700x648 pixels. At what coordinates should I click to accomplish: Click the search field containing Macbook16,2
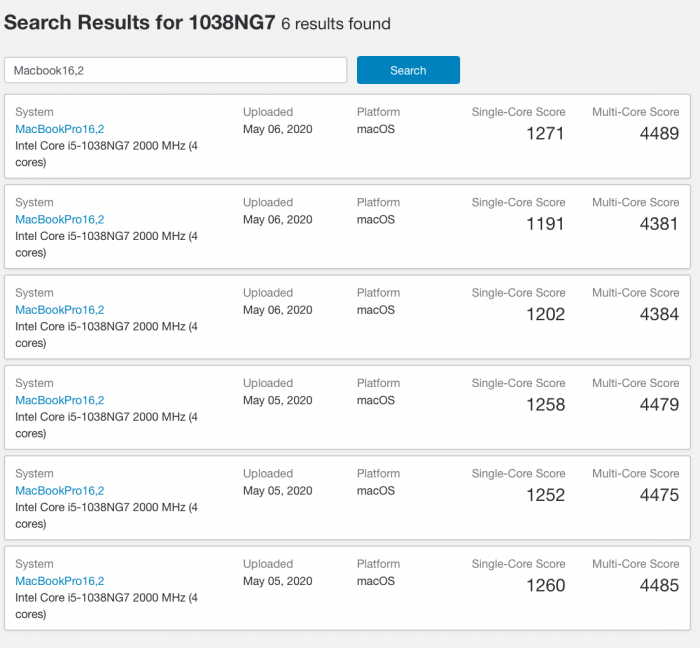[x=176, y=70]
